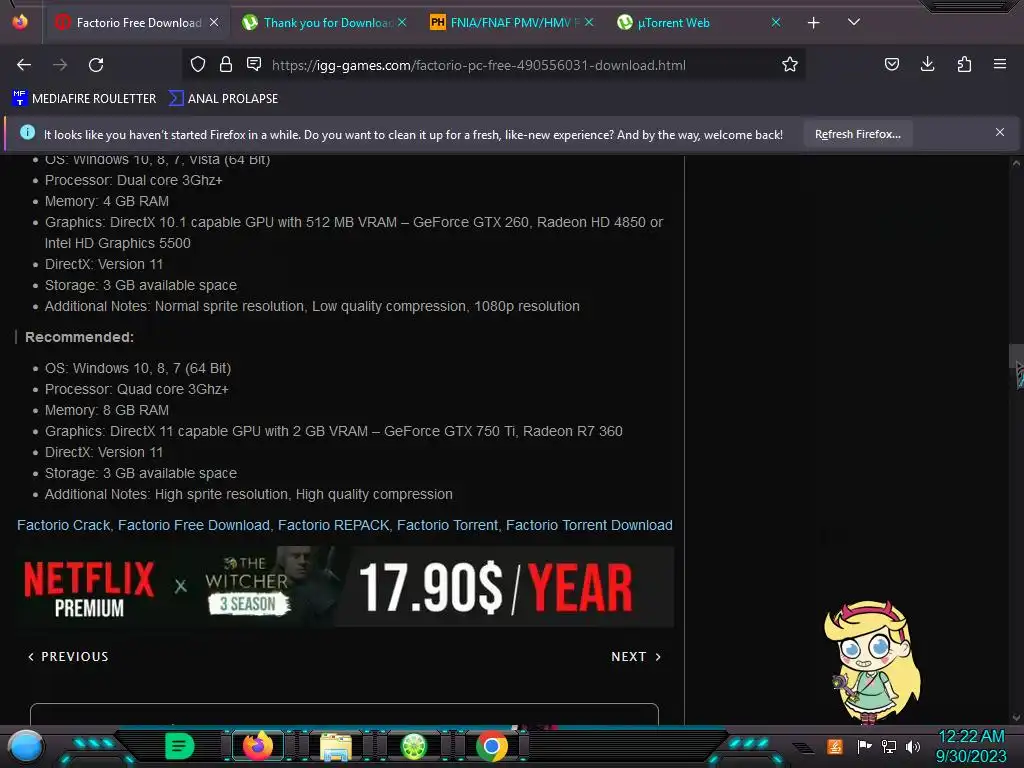The image size is (1024, 768).
Task: Open the Pocket save icon
Action: click(891, 64)
